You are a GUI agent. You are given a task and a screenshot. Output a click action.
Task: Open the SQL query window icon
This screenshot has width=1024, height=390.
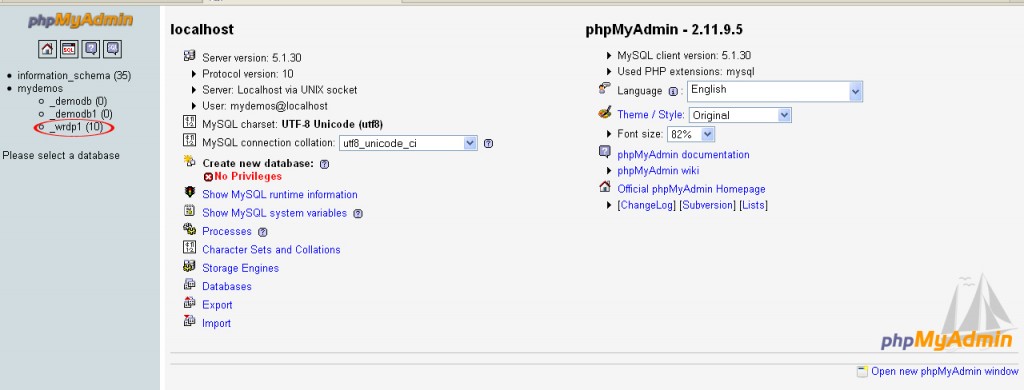[69, 49]
